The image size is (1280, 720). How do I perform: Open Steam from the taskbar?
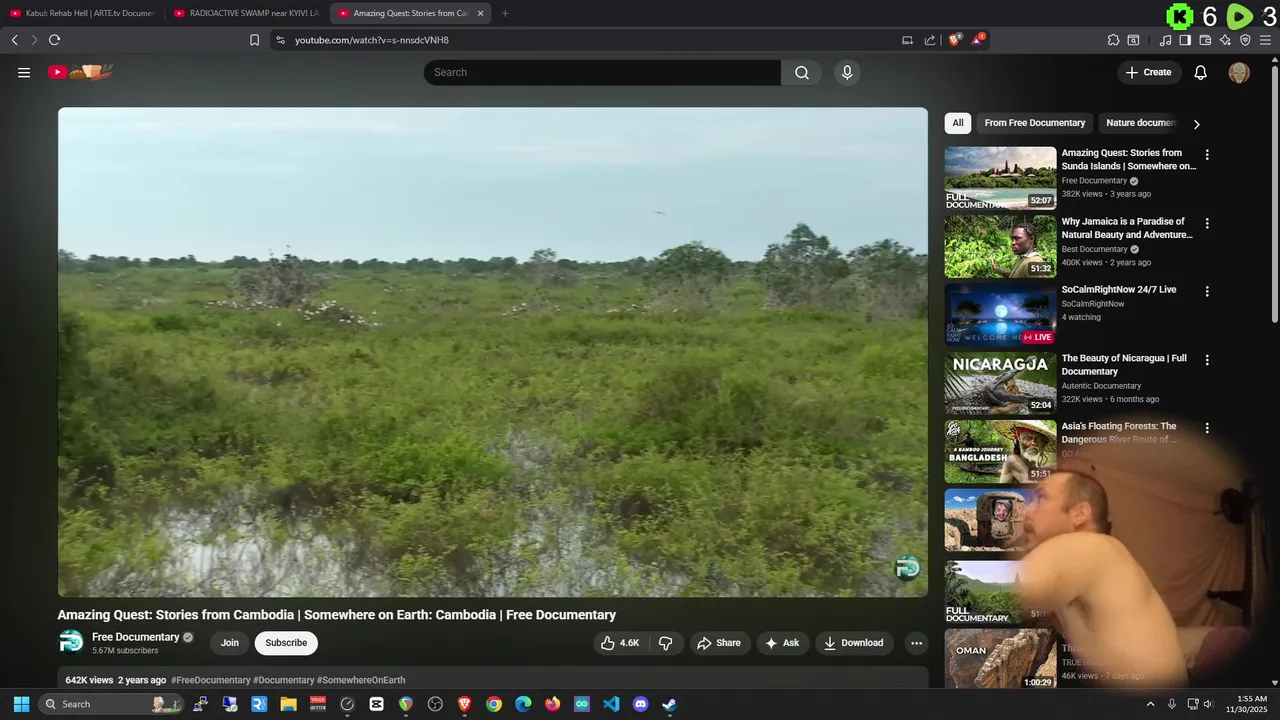point(669,704)
